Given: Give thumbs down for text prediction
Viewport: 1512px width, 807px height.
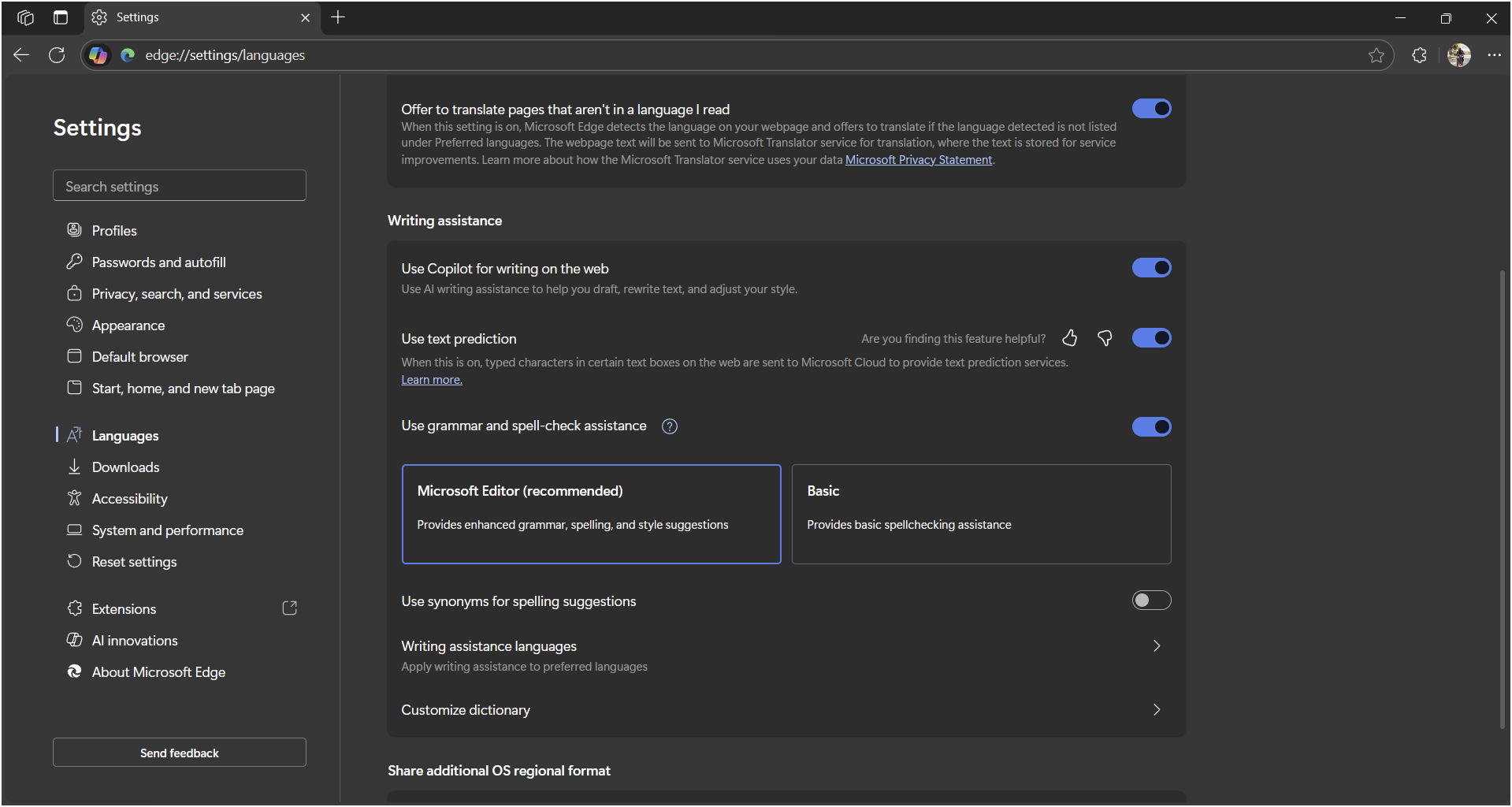Looking at the screenshot, I should coord(1105,338).
